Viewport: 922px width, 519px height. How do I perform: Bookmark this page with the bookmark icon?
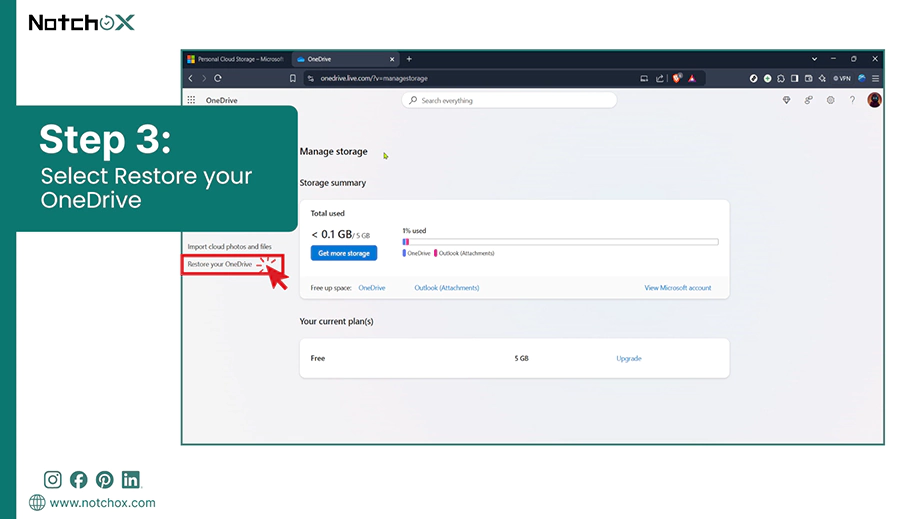coord(293,78)
